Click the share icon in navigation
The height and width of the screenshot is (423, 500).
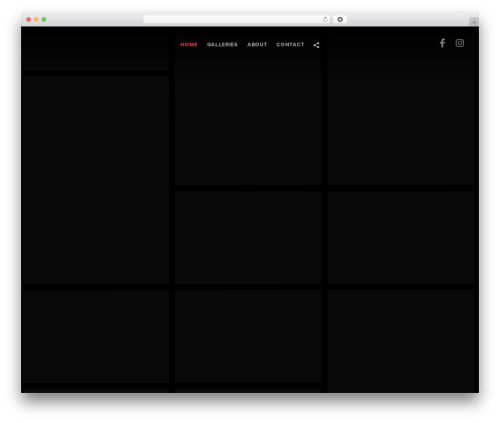point(316,45)
